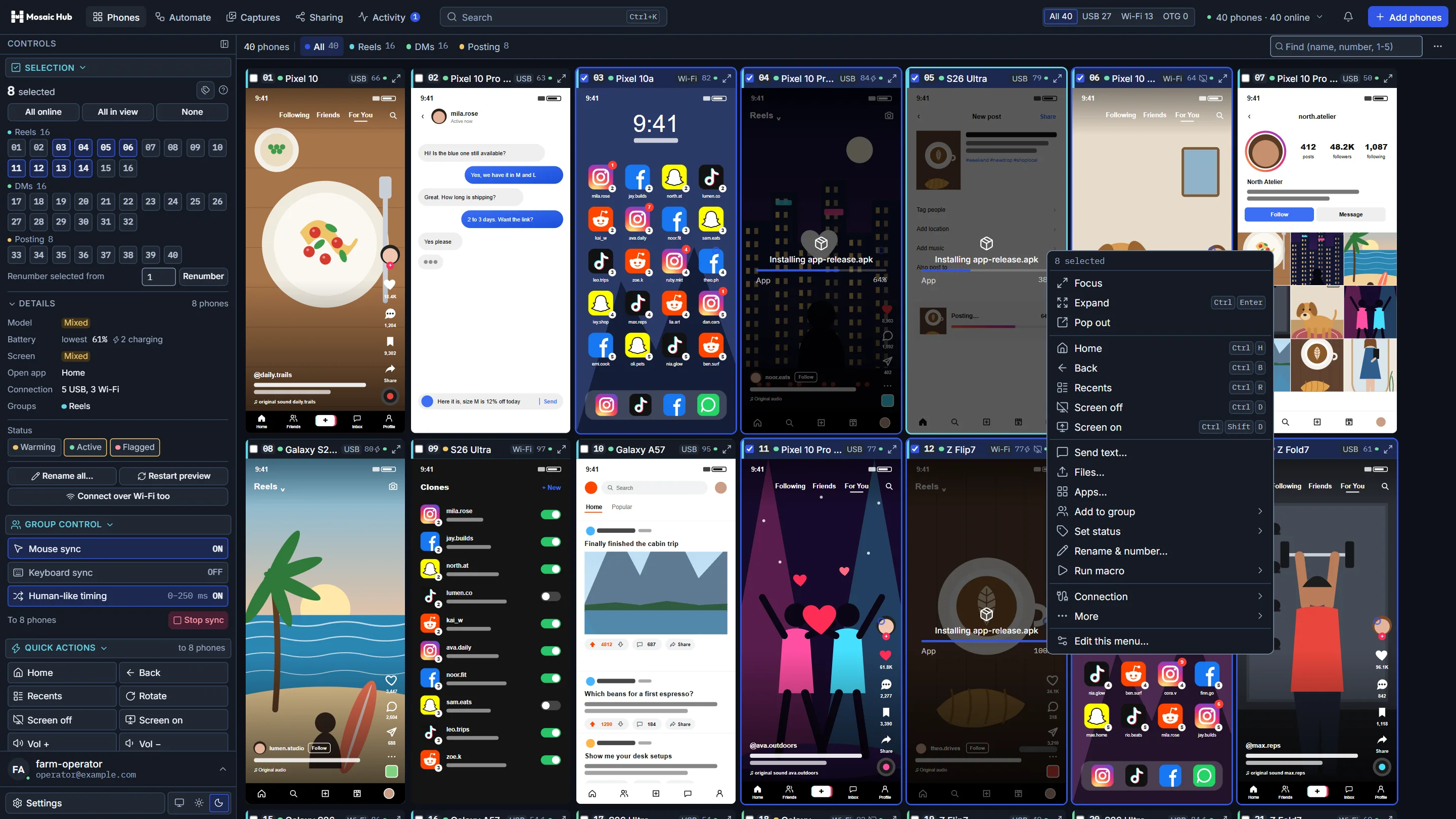Turn on Keyboard sync

(118, 573)
